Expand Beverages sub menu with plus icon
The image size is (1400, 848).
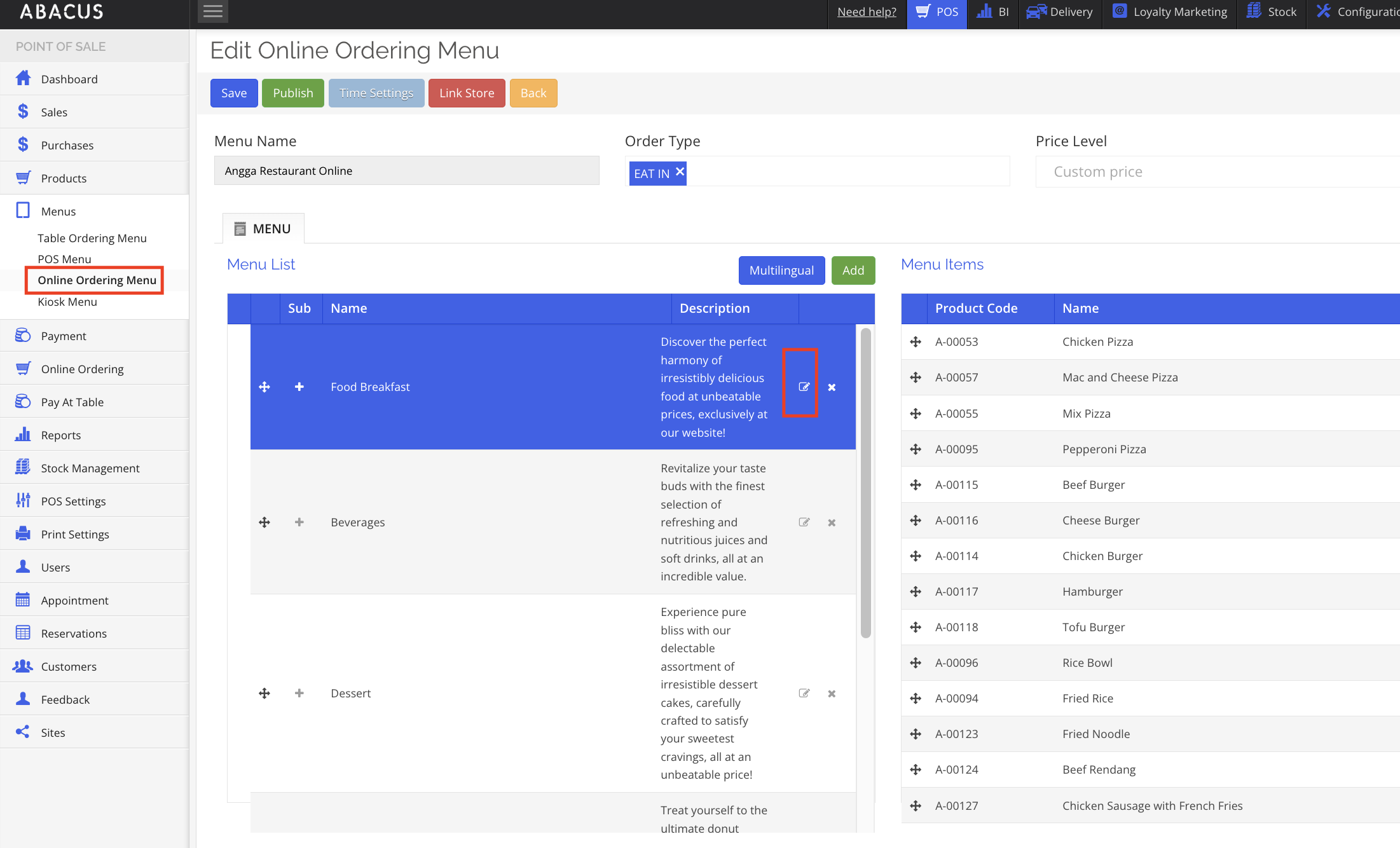299,523
